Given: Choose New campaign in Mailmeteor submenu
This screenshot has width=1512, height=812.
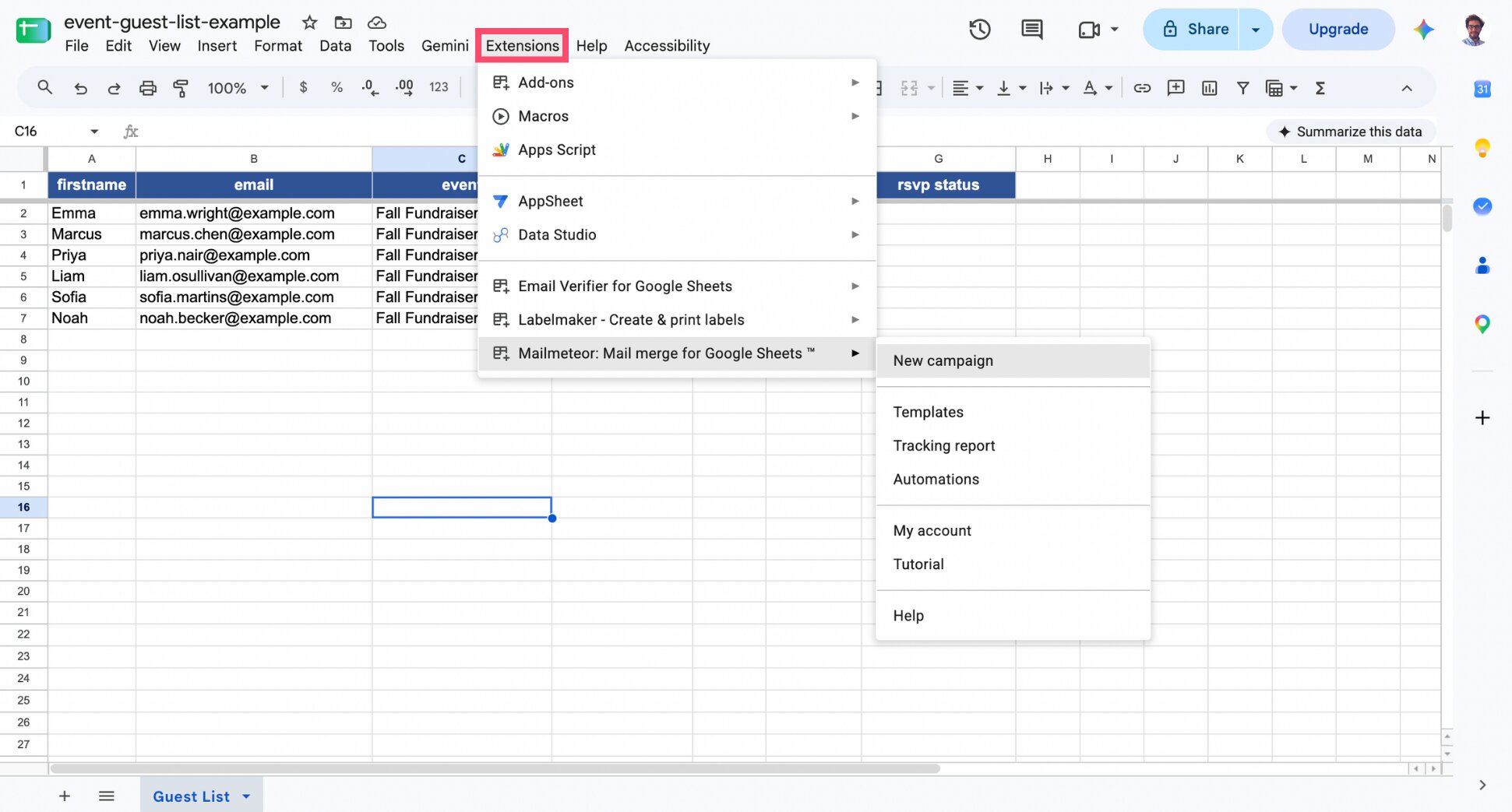Looking at the screenshot, I should pyautogui.click(x=1013, y=361).
